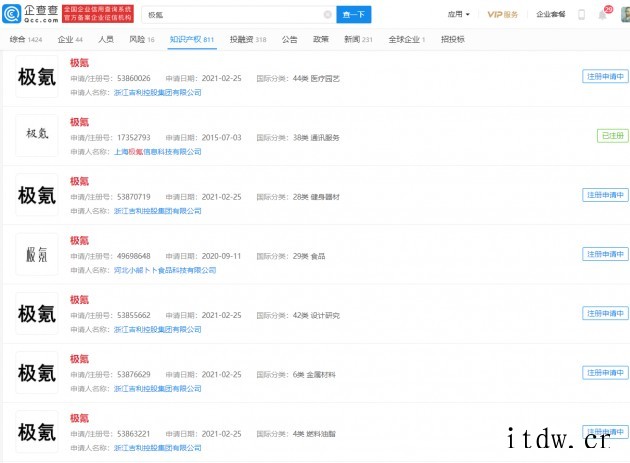Open applicant 浙江吉利控股集团有限公司 for registration 53876629
This screenshot has width=630, height=463.
158,389
